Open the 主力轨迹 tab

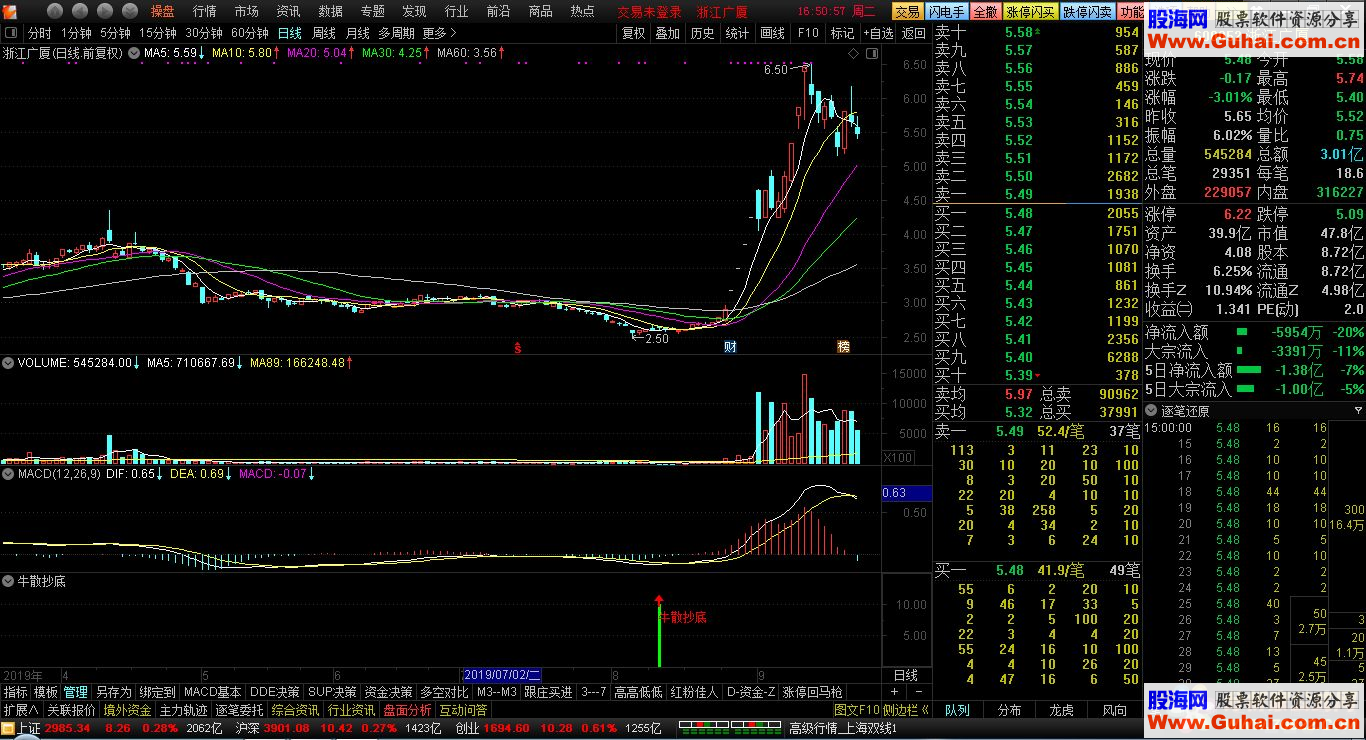(183, 710)
